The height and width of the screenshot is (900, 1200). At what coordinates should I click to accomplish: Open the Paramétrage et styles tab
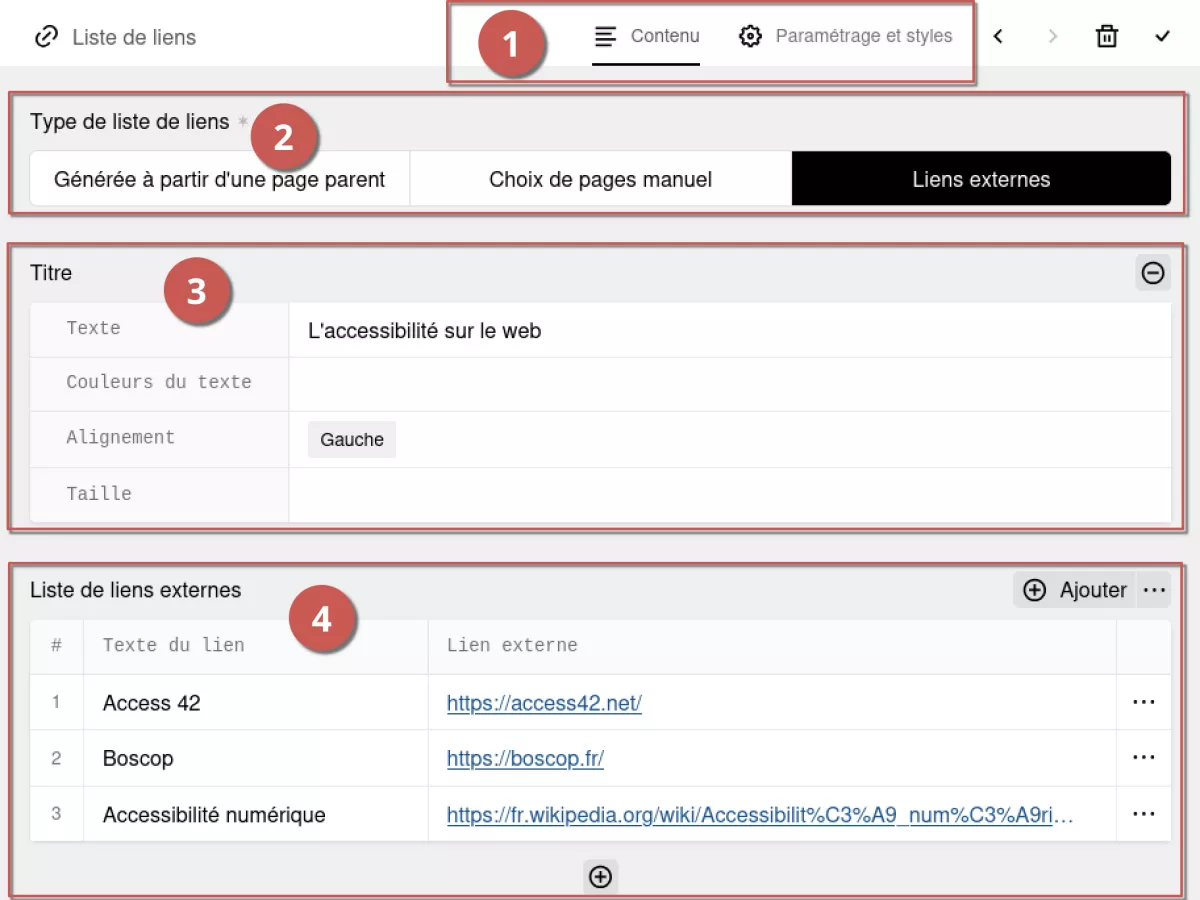(x=845, y=37)
